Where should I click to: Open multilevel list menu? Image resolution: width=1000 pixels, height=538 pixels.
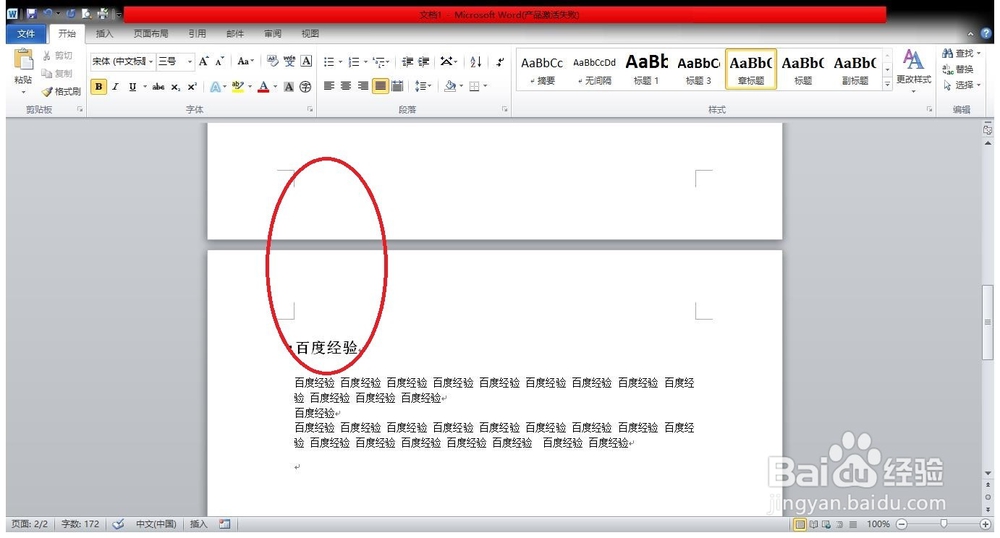(379, 62)
